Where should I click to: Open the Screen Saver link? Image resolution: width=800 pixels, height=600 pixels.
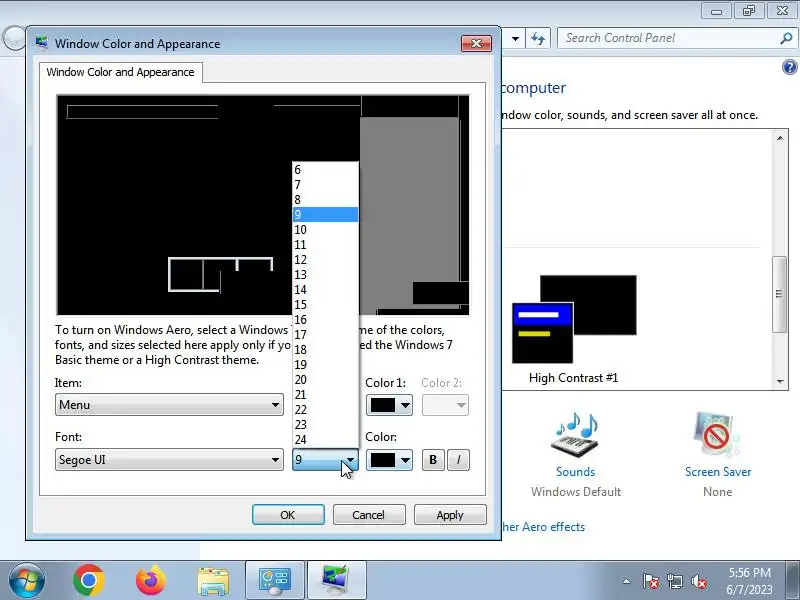point(718,471)
